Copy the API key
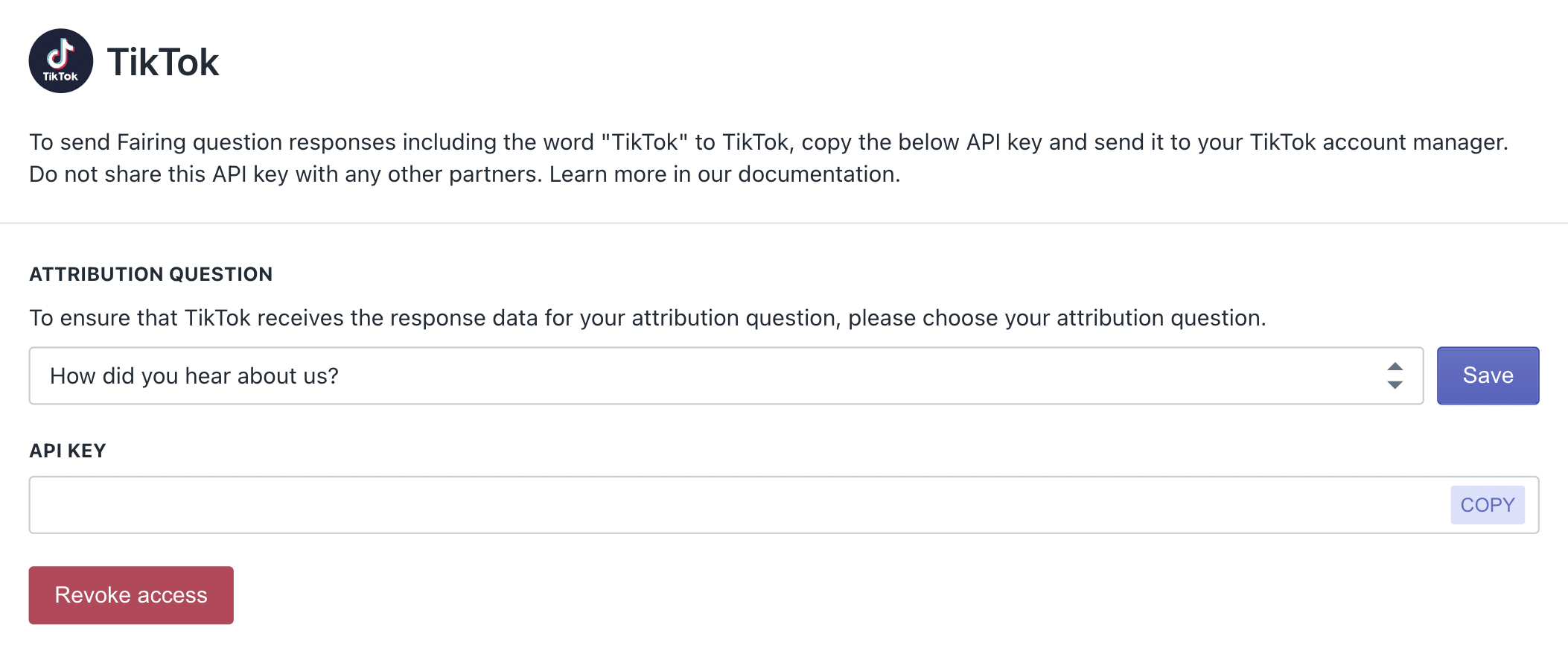The image size is (1568, 654). 1487,505
